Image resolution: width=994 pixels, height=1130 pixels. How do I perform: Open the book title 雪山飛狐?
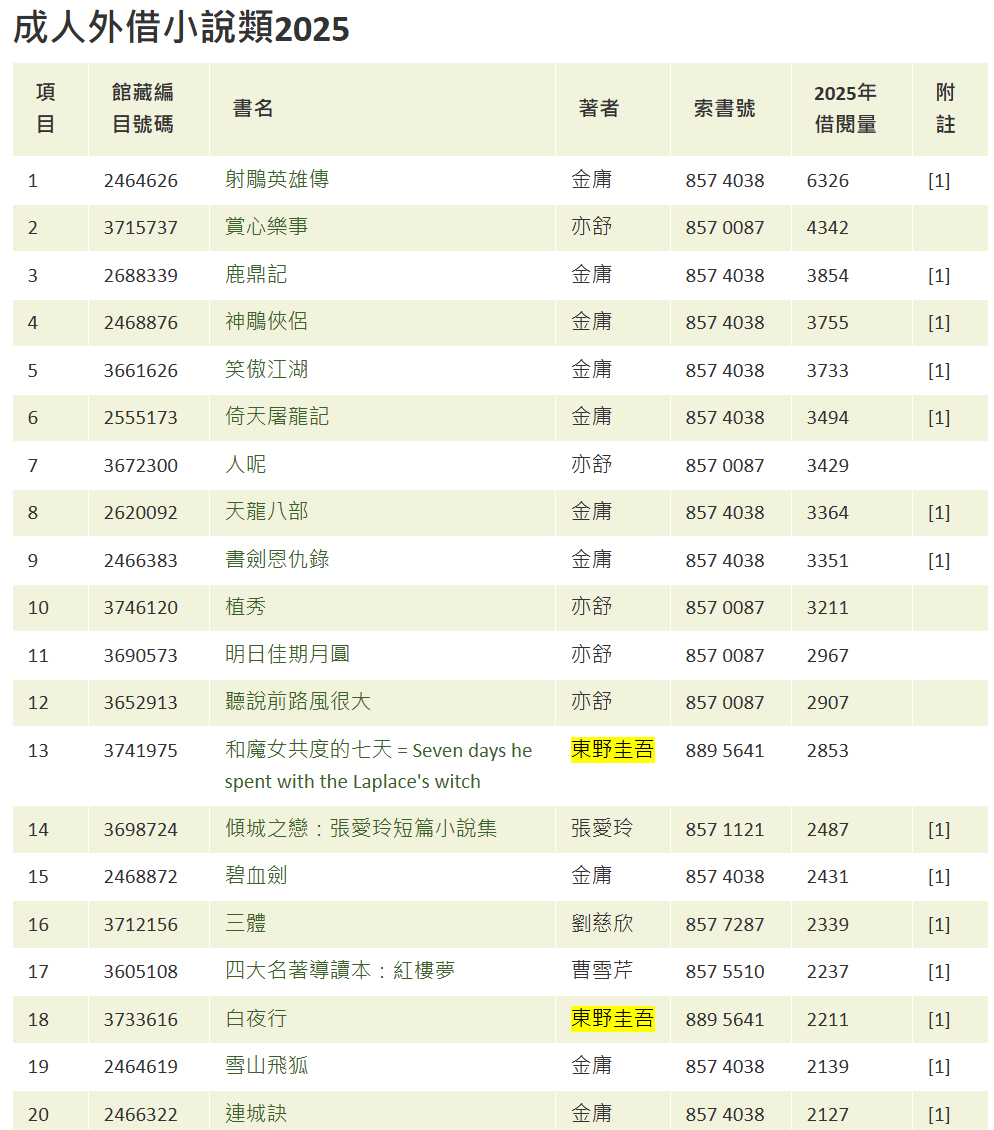tap(266, 1066)
